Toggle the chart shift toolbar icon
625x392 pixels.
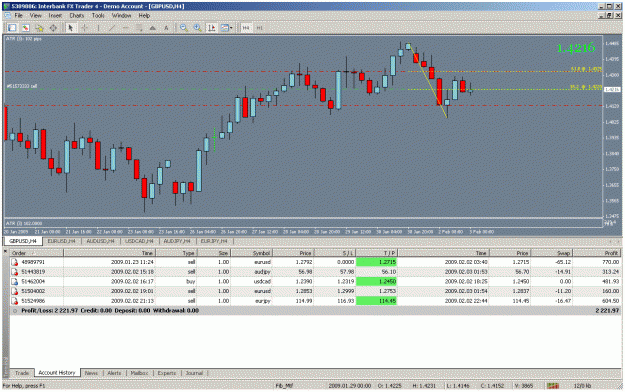[x=211, y=28]
